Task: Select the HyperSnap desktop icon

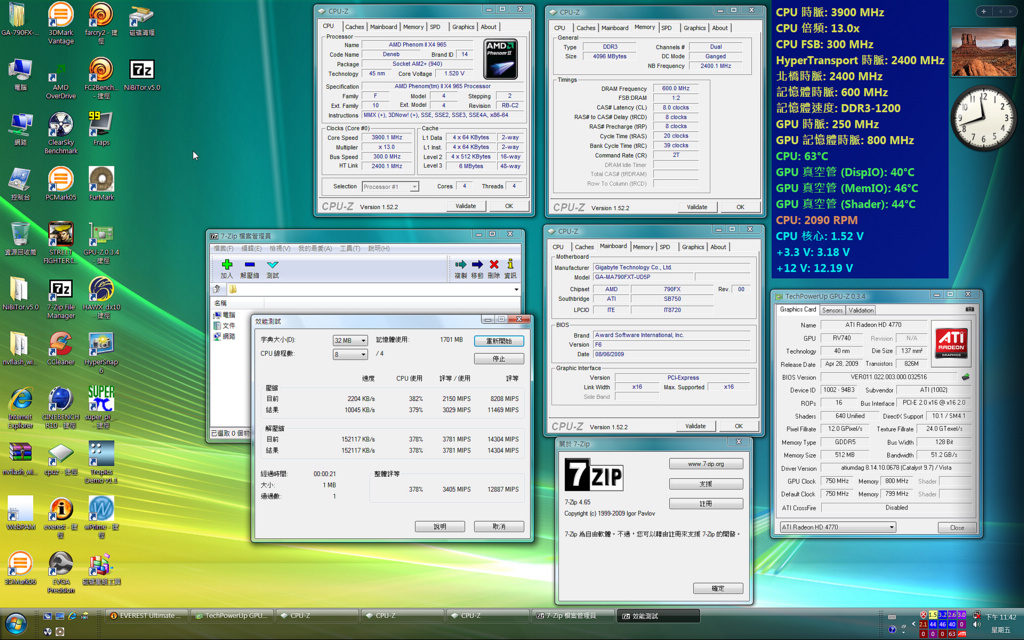Action: 101,353
